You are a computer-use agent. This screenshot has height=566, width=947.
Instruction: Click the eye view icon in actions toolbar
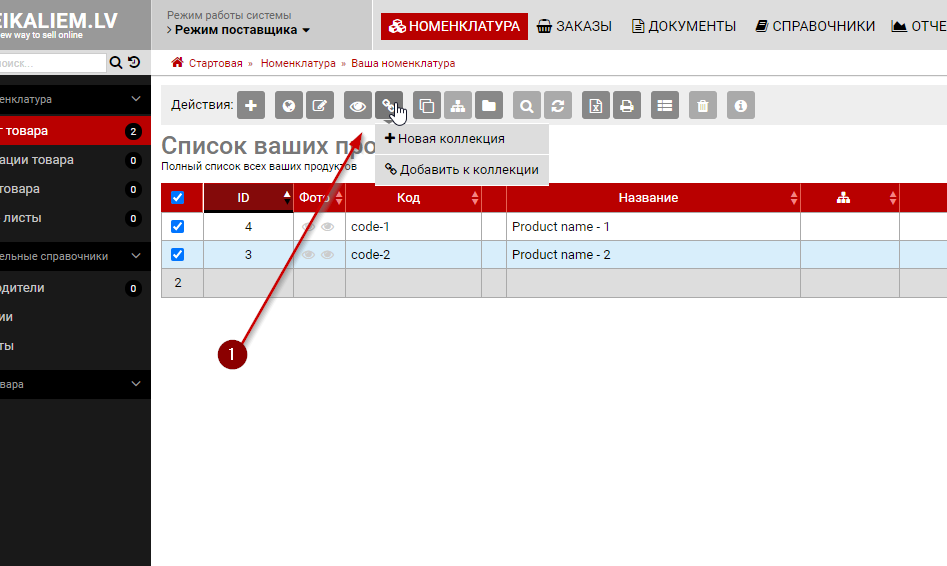(x=357, y=105)
